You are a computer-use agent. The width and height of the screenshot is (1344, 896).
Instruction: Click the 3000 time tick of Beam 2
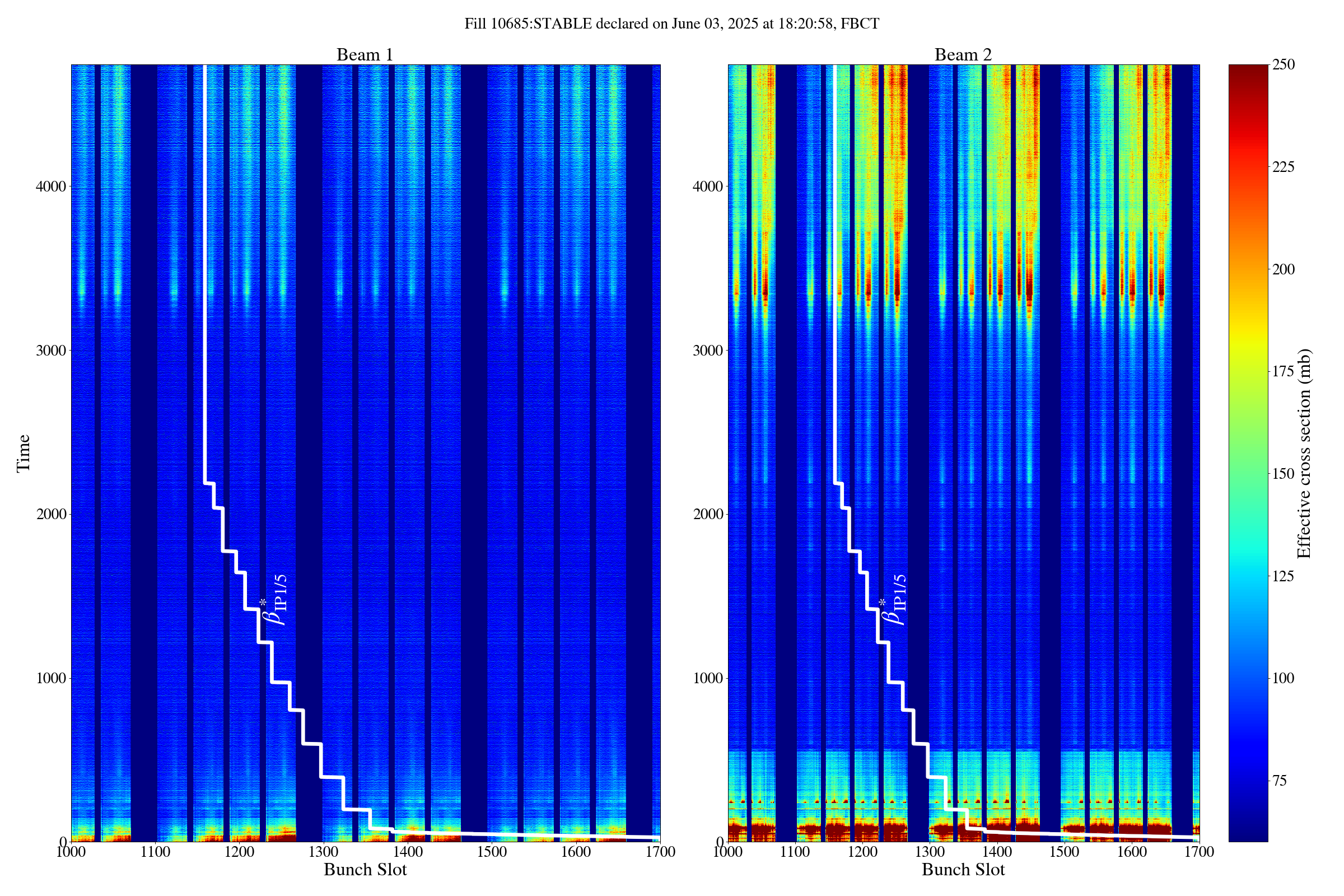708,351
